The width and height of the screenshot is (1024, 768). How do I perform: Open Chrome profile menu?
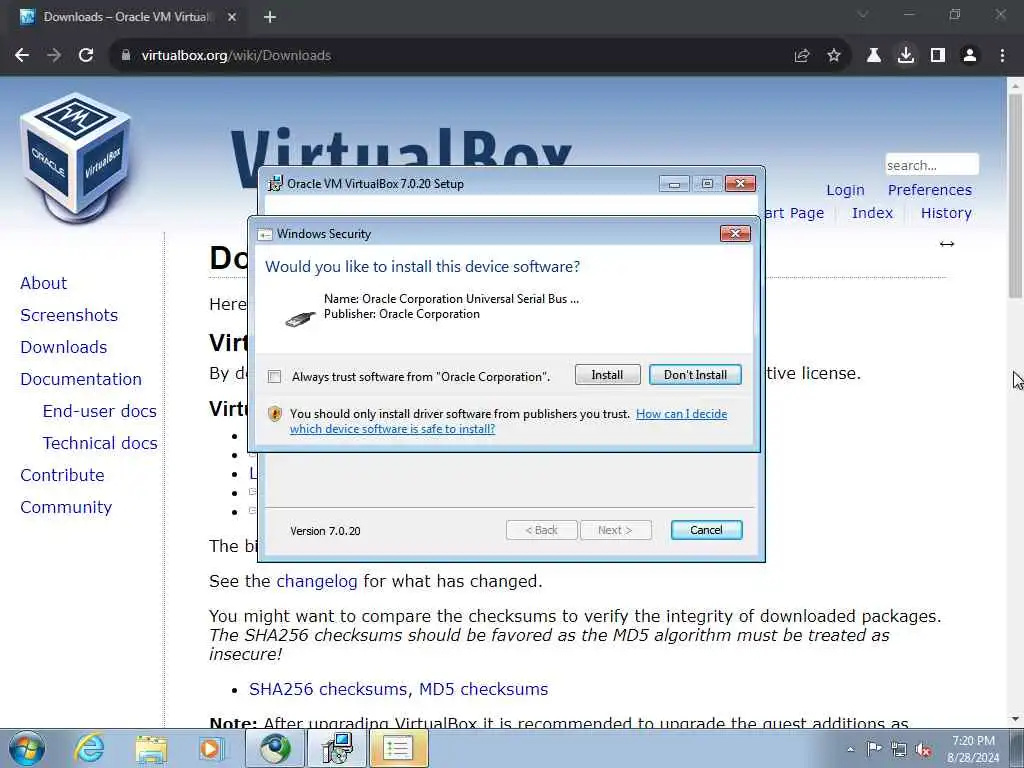pyautogui.click(x=970, y=56)
